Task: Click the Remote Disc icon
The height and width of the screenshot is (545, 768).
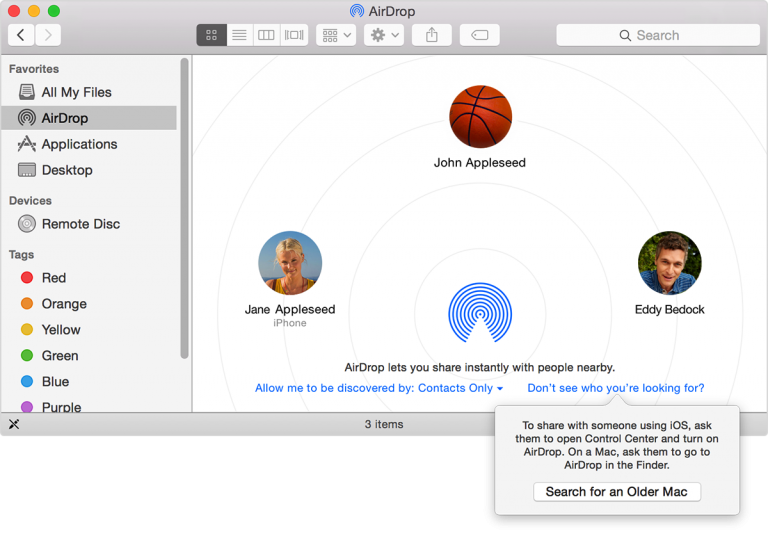Action: tap(26, 224)
